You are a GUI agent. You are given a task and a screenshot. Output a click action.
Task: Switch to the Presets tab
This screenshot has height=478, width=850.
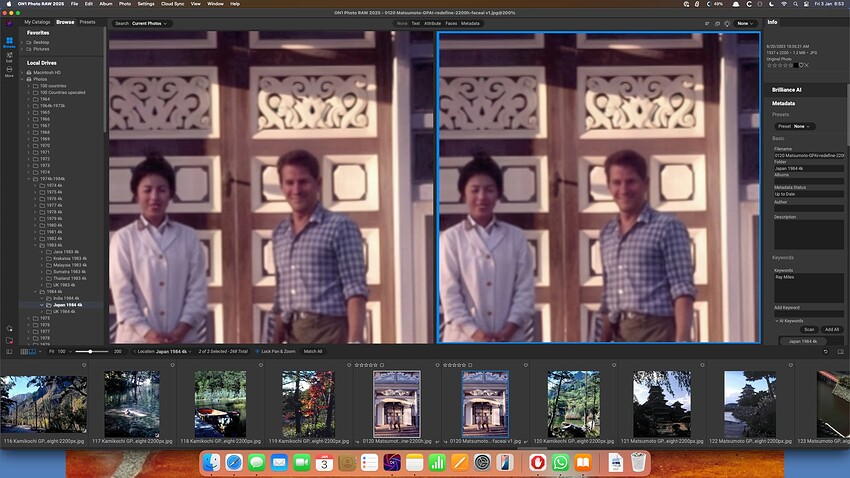click(87, 22)
